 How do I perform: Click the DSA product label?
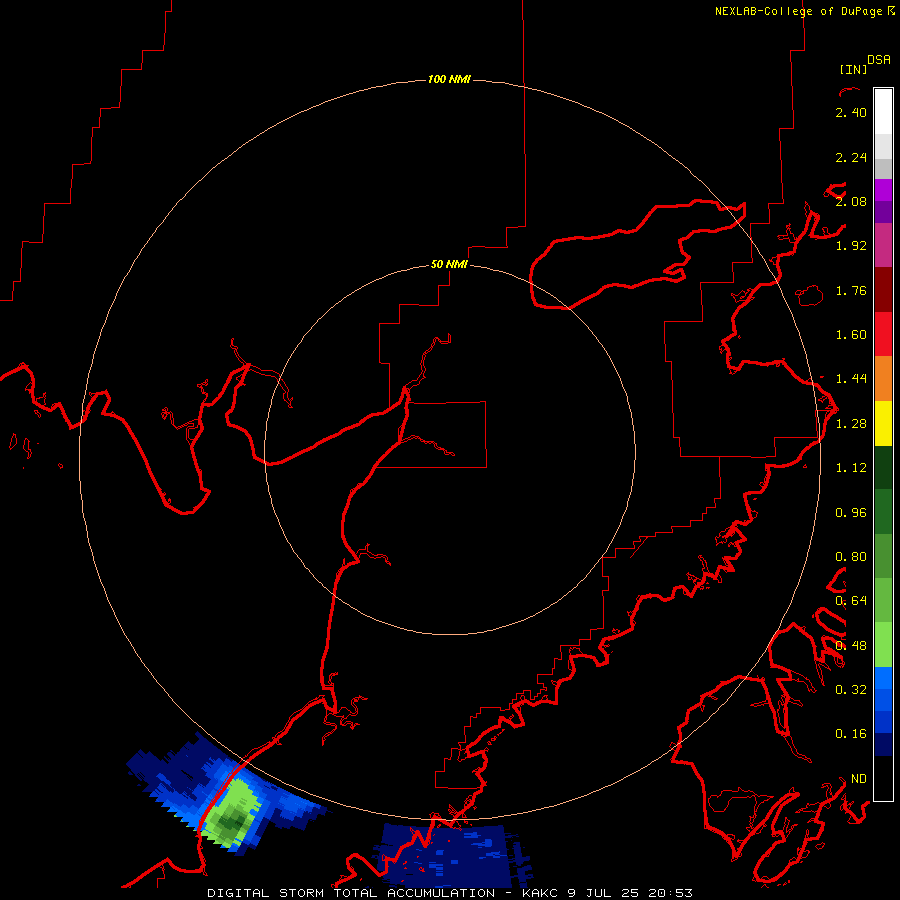[879, 60]
